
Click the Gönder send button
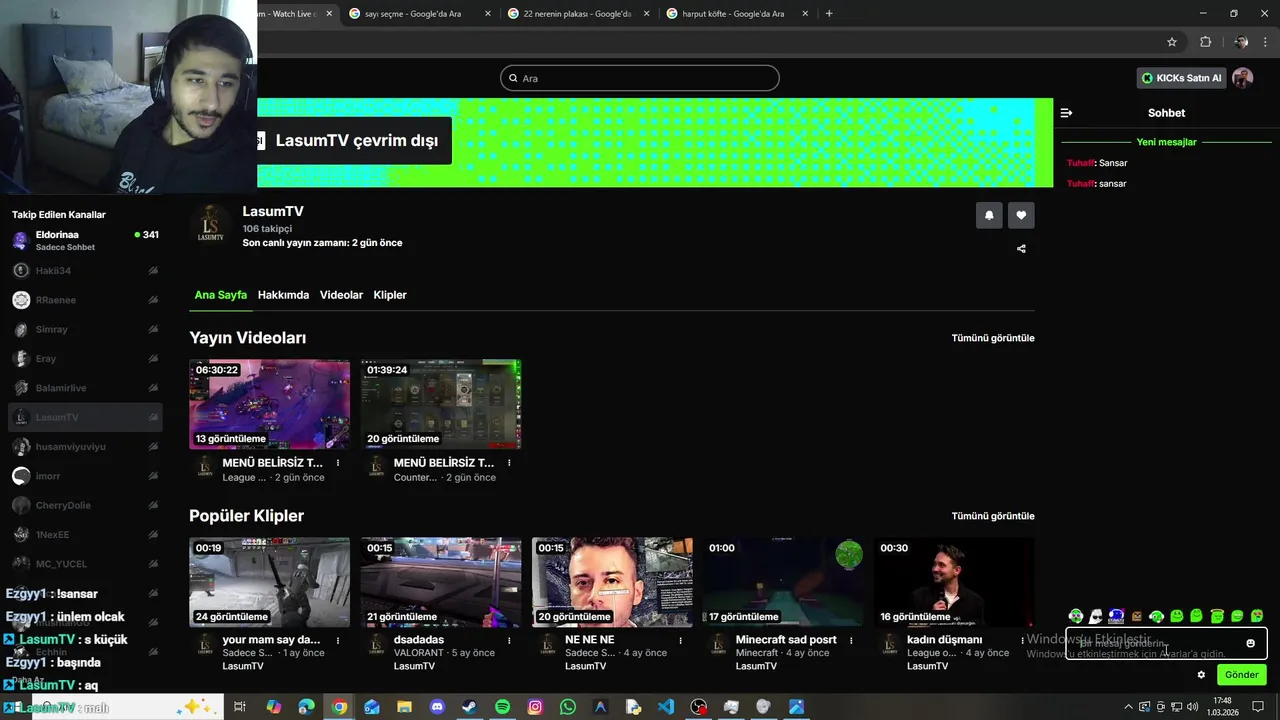(1241, 675)
